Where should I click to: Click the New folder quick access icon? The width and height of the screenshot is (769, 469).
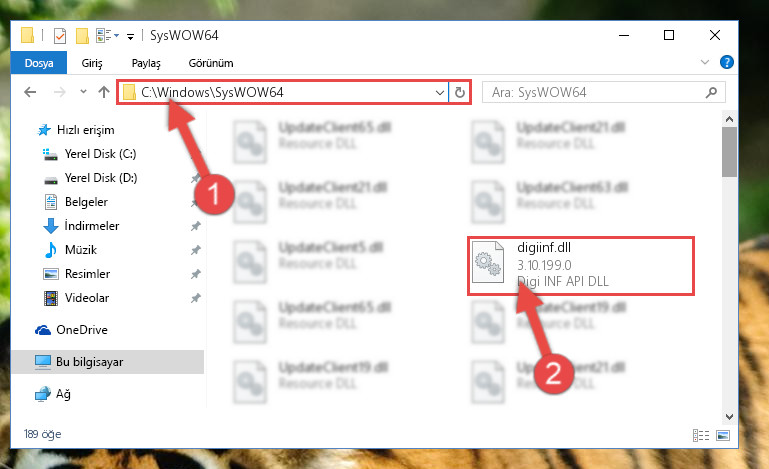point(82,36)
